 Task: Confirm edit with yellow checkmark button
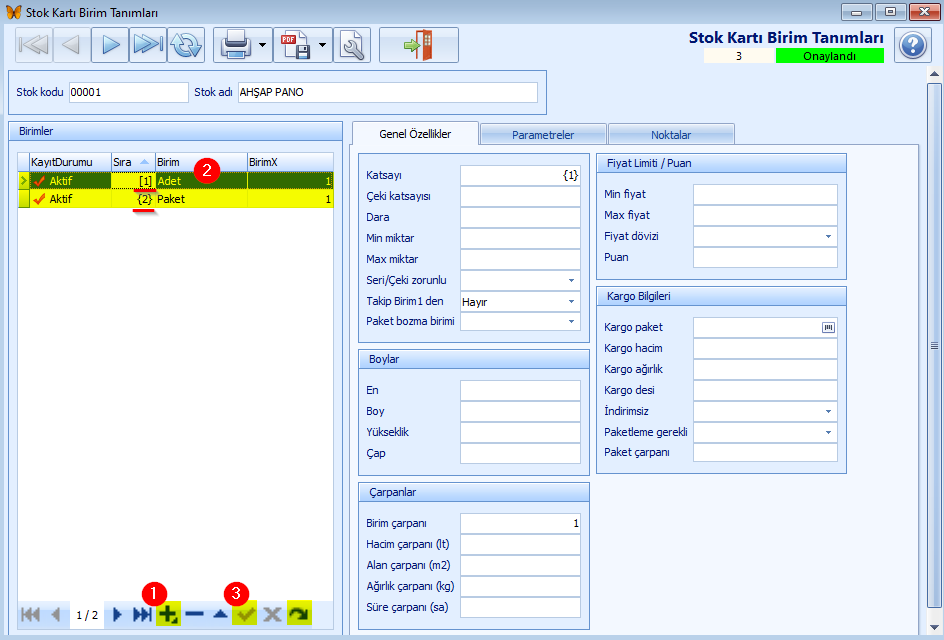[244, 614]
